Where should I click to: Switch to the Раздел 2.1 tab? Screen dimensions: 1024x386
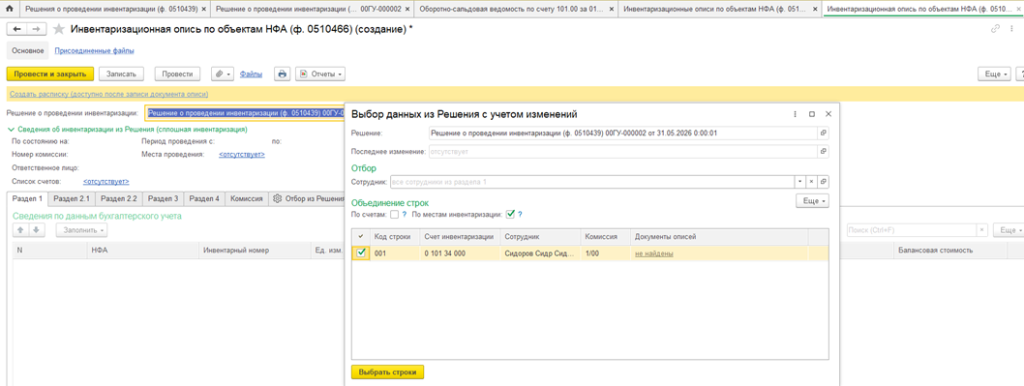coord(72,199)
